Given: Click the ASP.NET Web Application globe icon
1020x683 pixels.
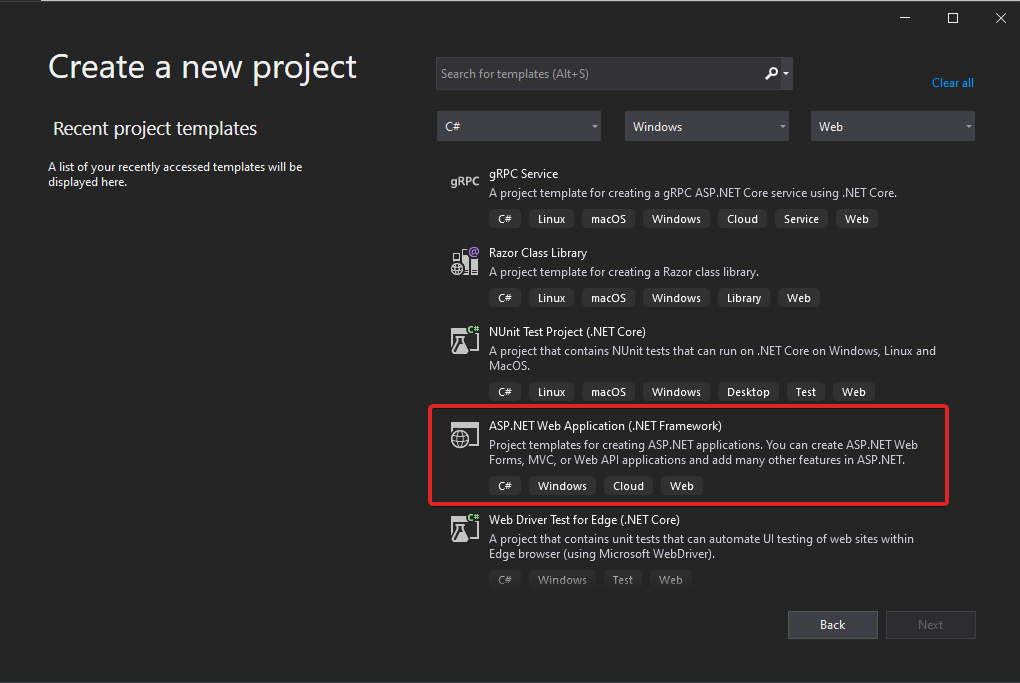Looking at the screenshot, I should tap(464, 435).
